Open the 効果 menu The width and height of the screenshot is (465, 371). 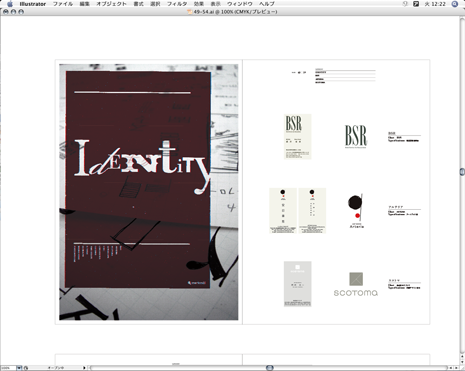click(x=199, y=4)
